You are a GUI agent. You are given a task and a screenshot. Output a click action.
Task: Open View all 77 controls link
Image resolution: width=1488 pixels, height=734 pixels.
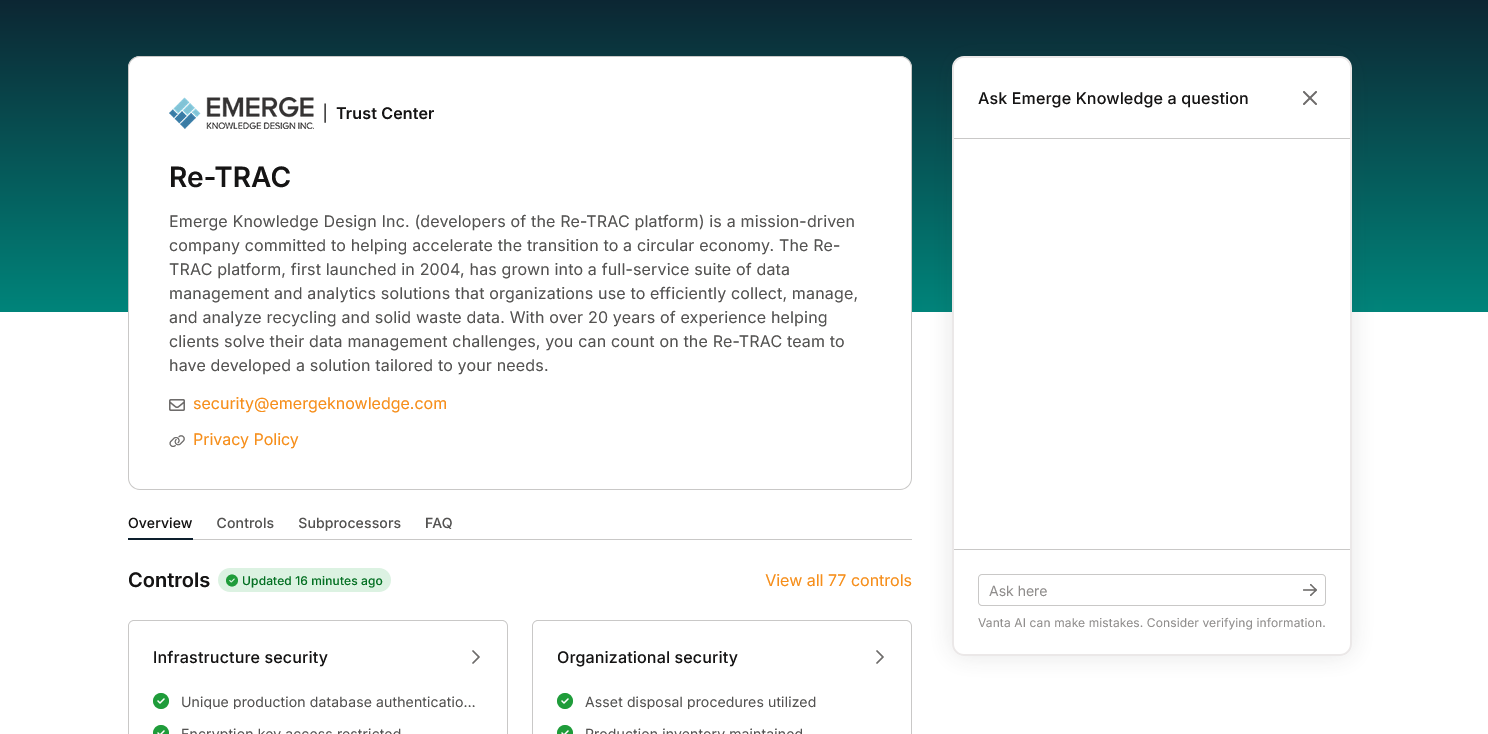(838, 580)
